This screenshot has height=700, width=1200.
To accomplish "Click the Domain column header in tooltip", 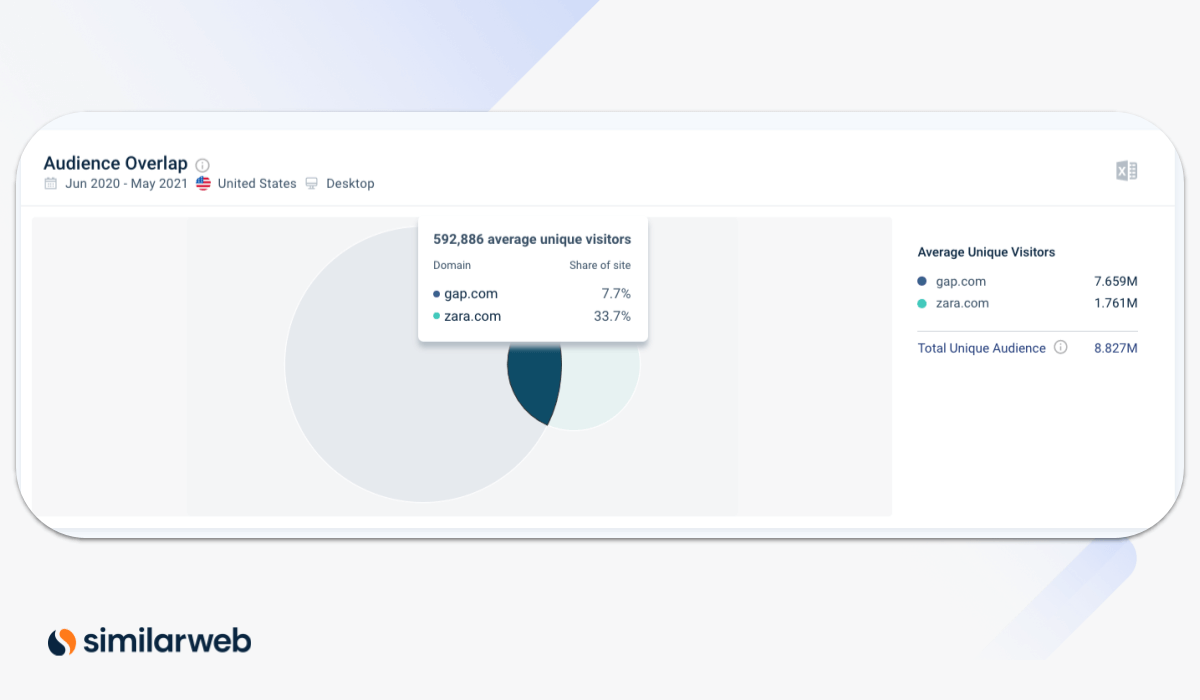I will pyautogui.click(x=452, y=265).
